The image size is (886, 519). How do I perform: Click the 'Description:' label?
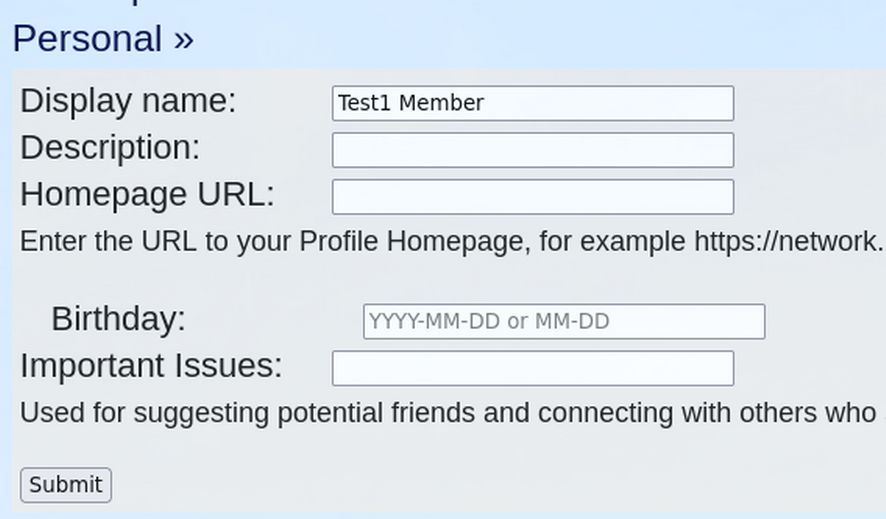(x=110, y=148)
